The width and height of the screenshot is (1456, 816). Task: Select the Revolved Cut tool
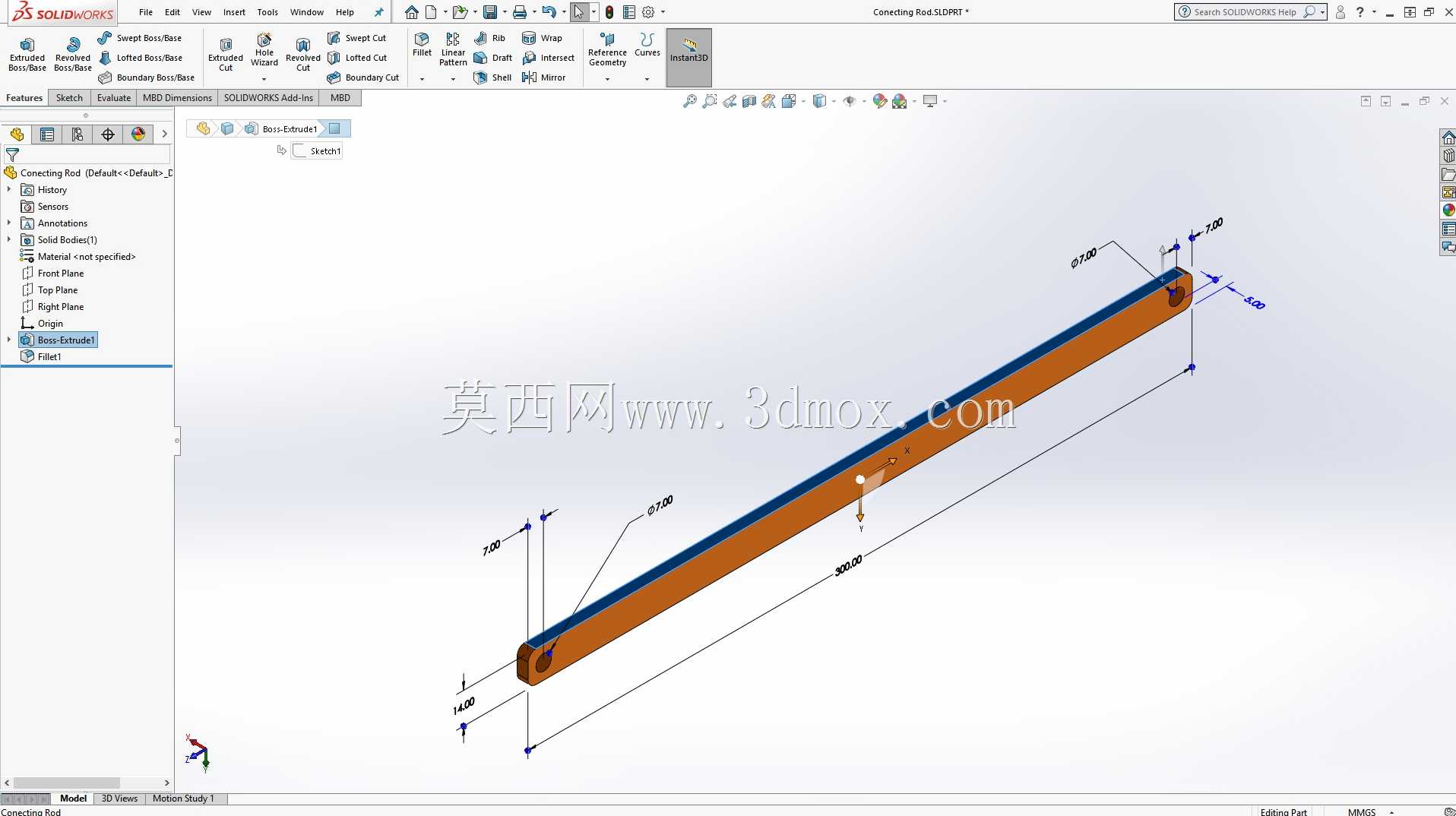point(303,54)
